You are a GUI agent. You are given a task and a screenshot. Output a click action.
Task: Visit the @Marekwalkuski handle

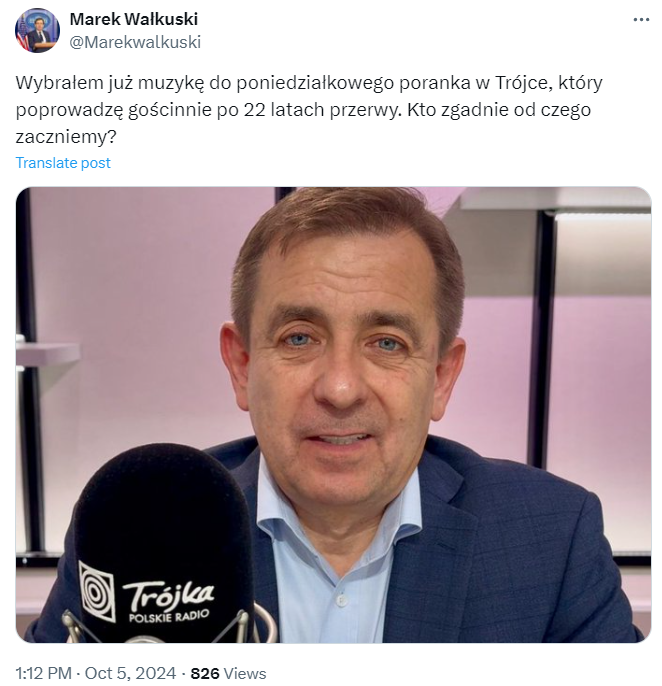point(135,42)
